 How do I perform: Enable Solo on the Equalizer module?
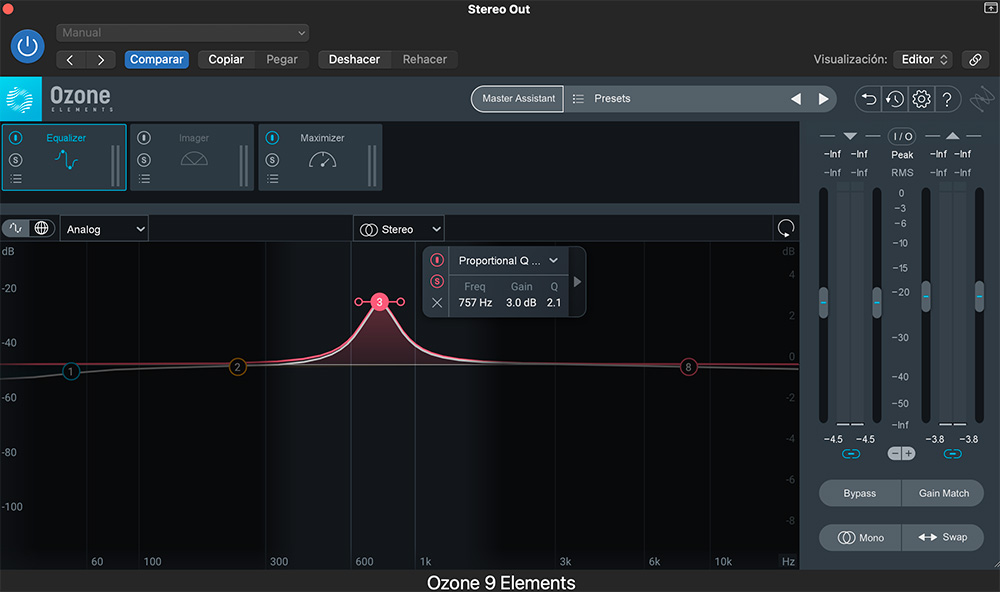pyautogui.click(x=18, y=158)
